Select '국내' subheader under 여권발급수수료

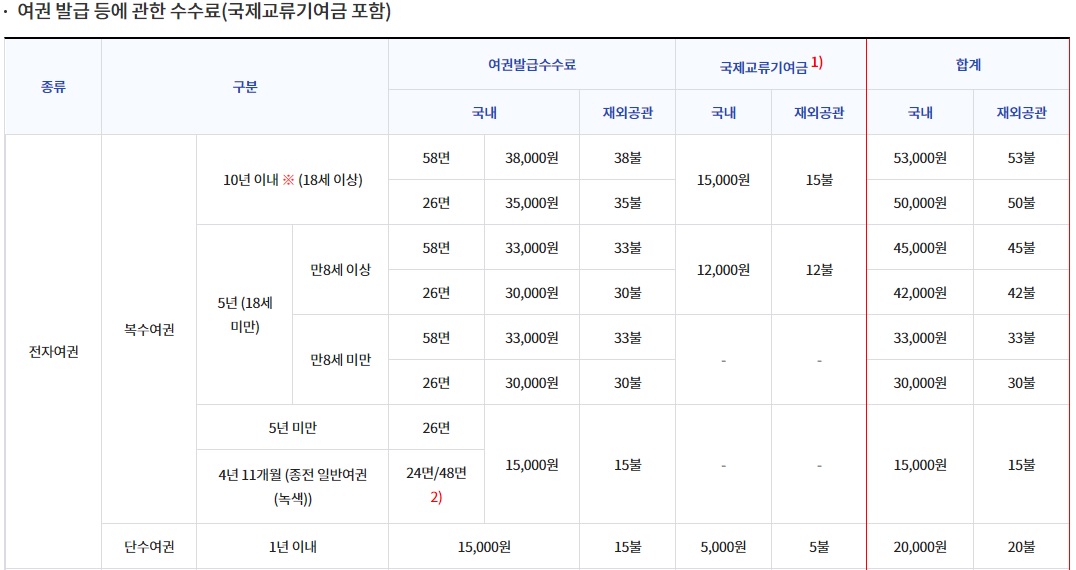(x=484, y=112)
